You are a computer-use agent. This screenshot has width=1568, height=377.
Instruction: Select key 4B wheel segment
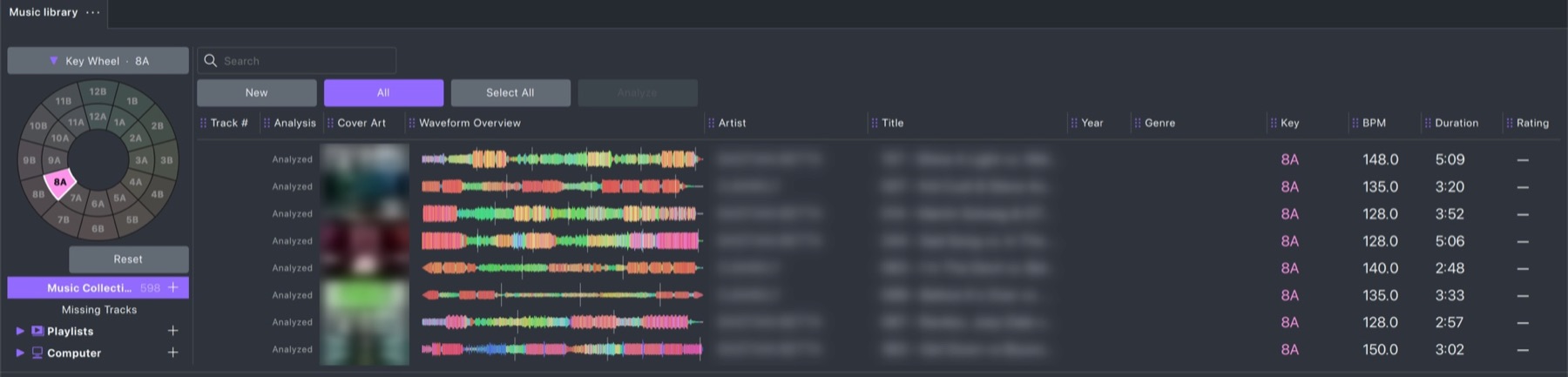point(158,194)
